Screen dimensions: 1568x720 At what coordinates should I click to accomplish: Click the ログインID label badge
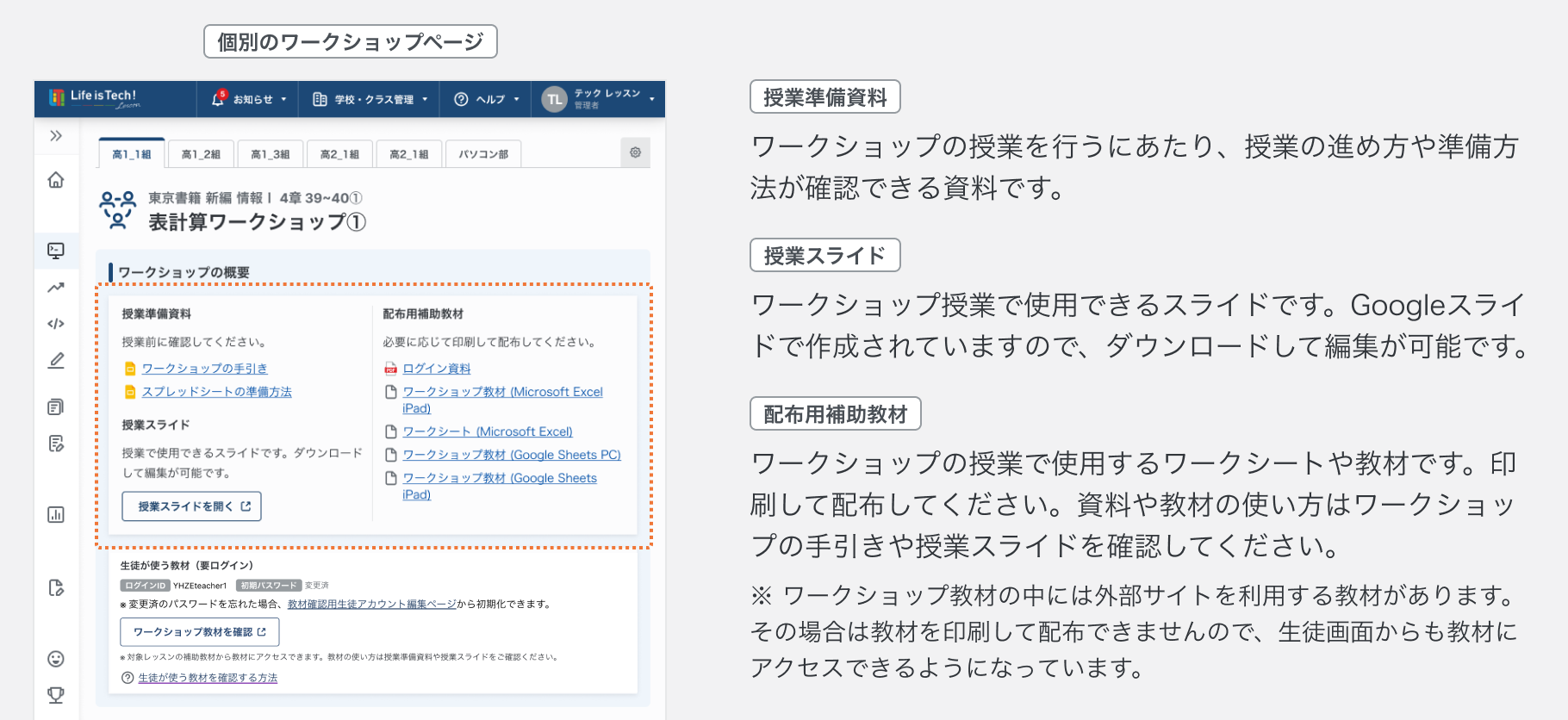[x=146, y=586]
